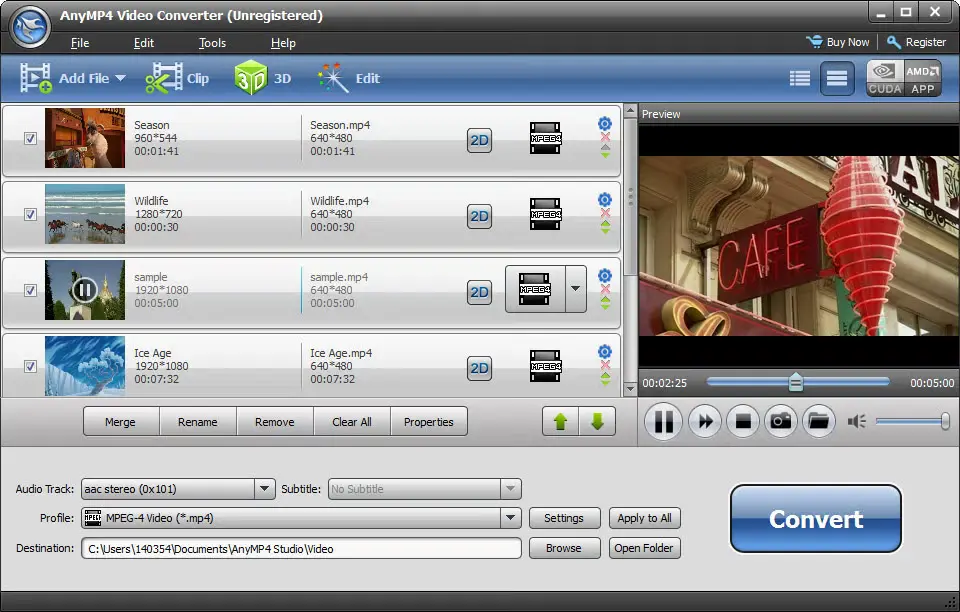Check the Ice Age video item
The image size is (960, 612).
(x=31, y=366)
